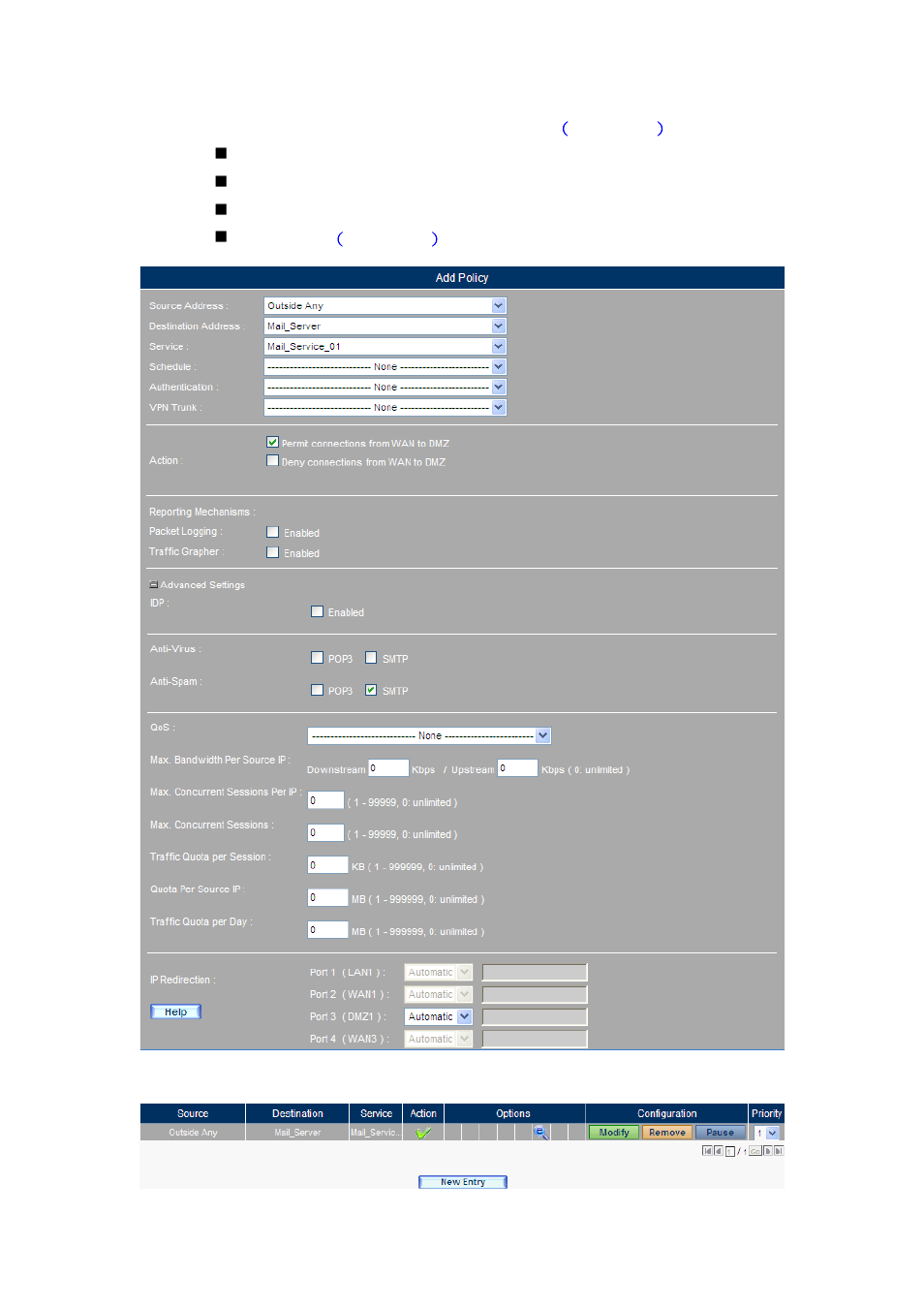Viewport: 924px width, 1308px height.
Task: Go to previous page of policy list
Action: coord(719,1151)
